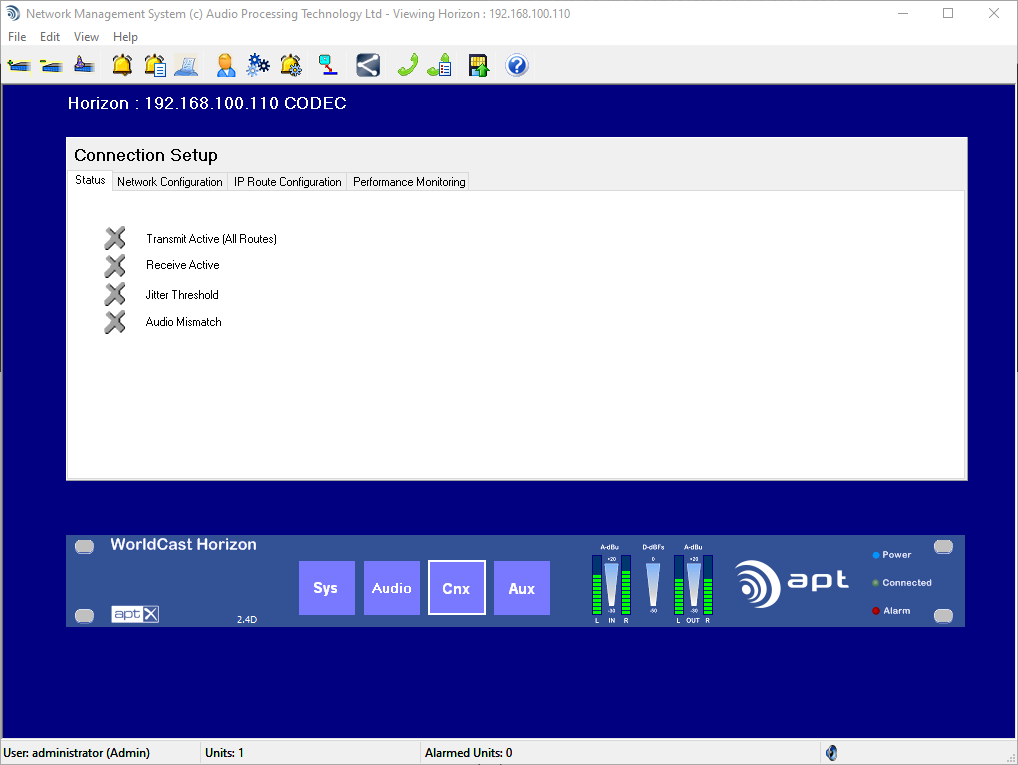The image size is (1018, 765).
Task: Click the Connected LED indicator
Action: 876,583
